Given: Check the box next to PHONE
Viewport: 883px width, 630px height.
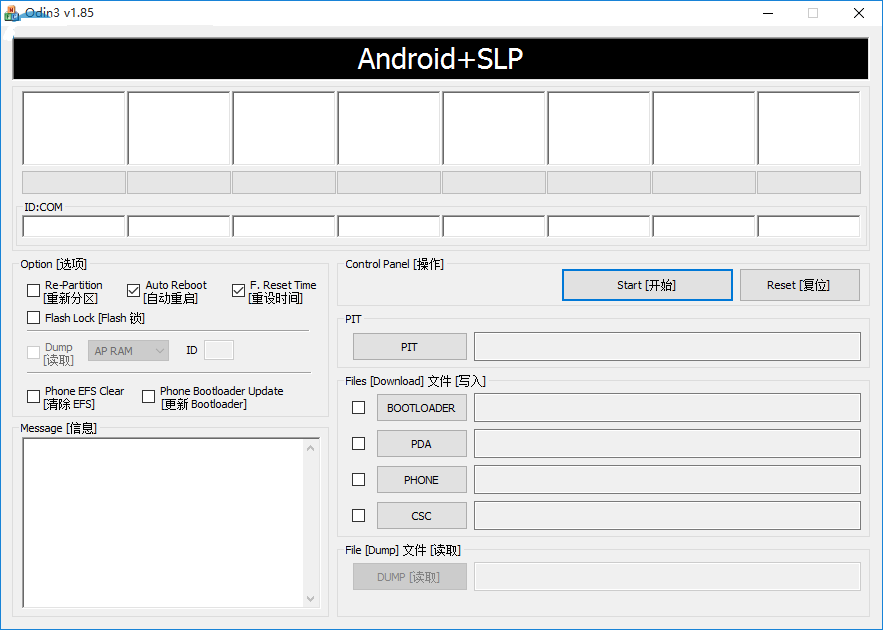Looking at the screenshot, I should pos(358,479).
